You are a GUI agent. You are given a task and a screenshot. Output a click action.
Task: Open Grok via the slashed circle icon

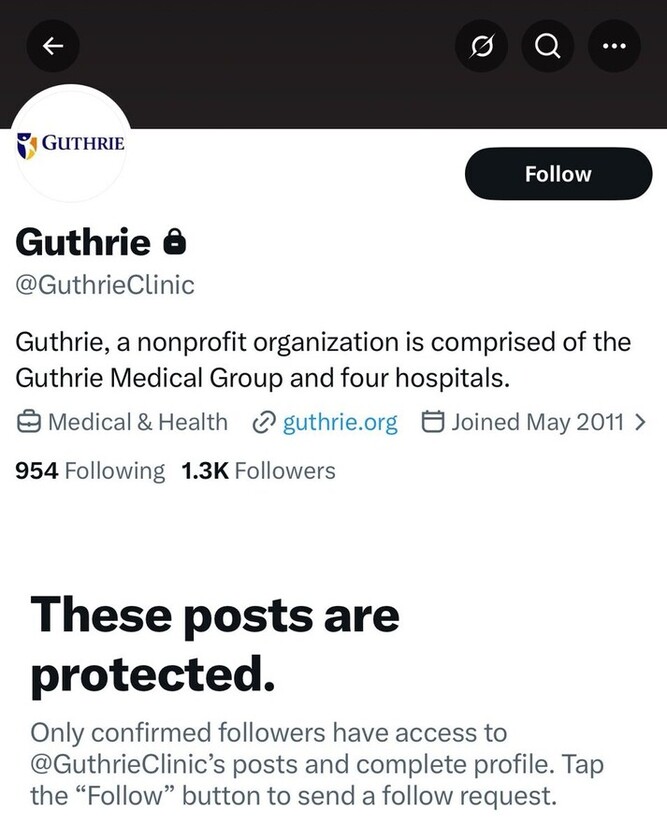tap(481, 46)
